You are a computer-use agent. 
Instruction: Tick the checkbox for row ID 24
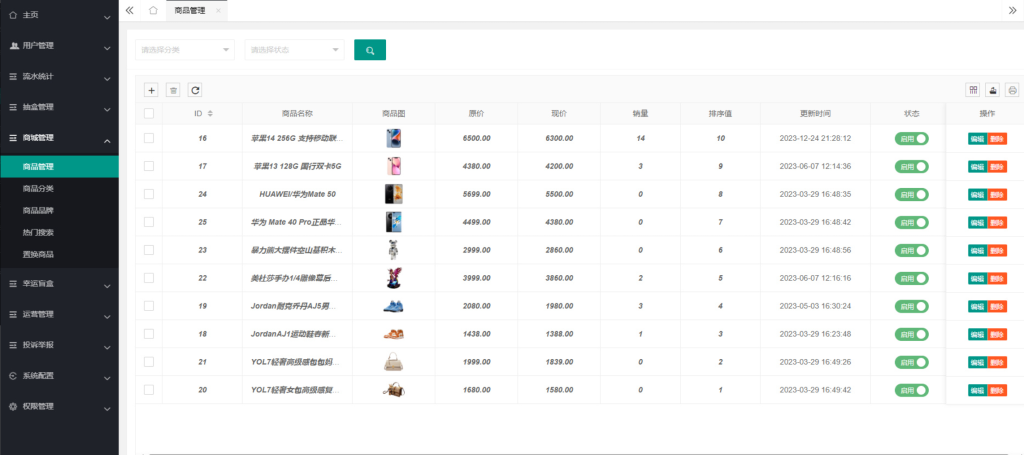(x=149, y=194)
